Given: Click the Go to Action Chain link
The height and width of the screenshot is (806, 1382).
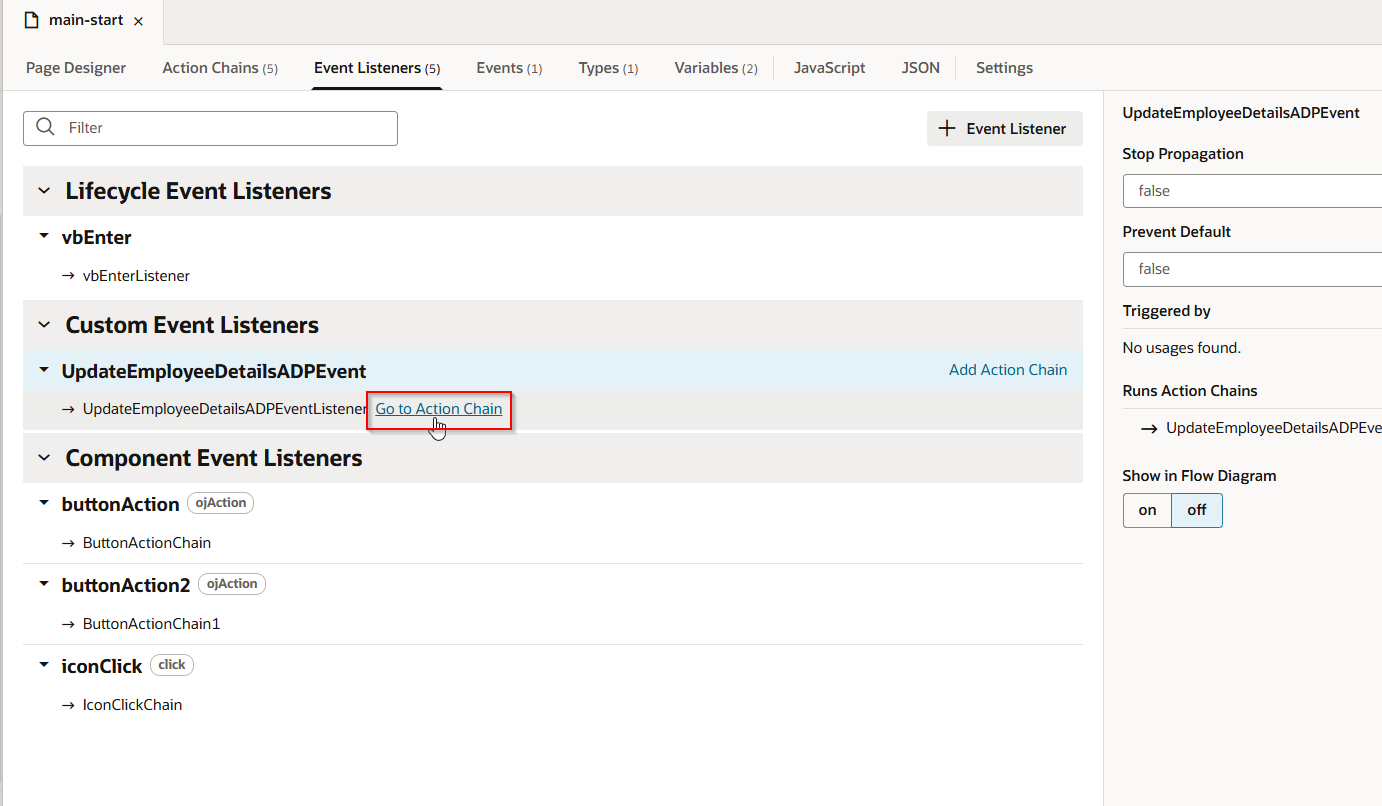Looking at the screenshot, I should point(438,409).
